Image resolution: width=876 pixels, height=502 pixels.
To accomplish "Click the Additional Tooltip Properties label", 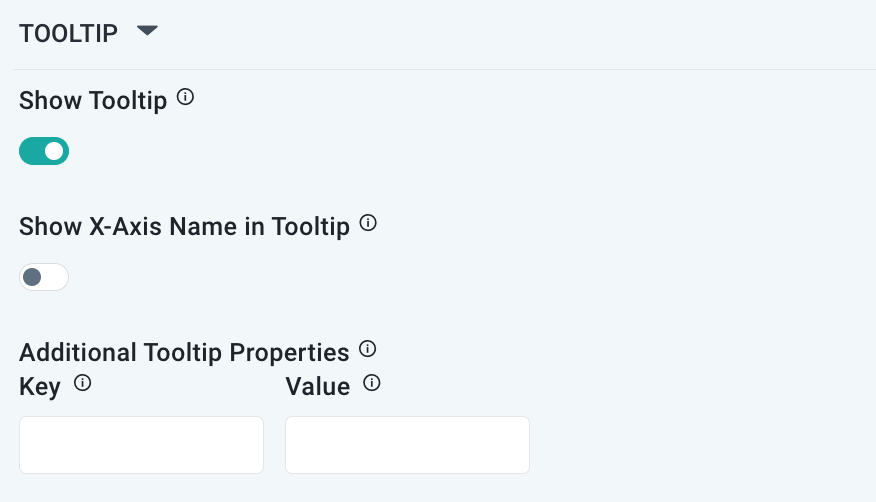I will [184, 352].
